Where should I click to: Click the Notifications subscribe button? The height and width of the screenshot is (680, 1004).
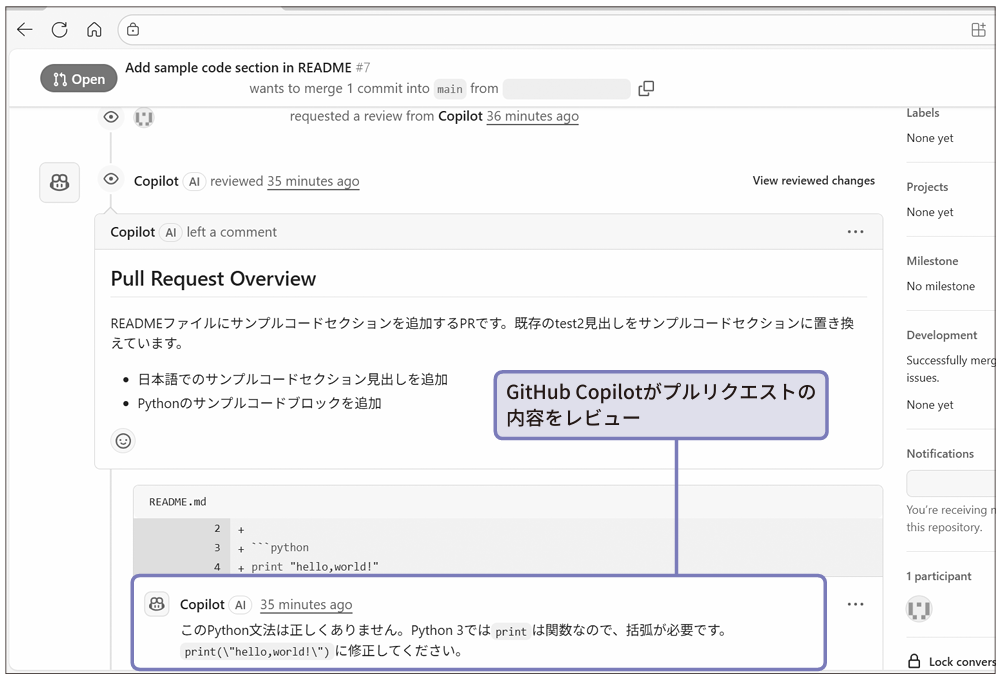[951, 483]
